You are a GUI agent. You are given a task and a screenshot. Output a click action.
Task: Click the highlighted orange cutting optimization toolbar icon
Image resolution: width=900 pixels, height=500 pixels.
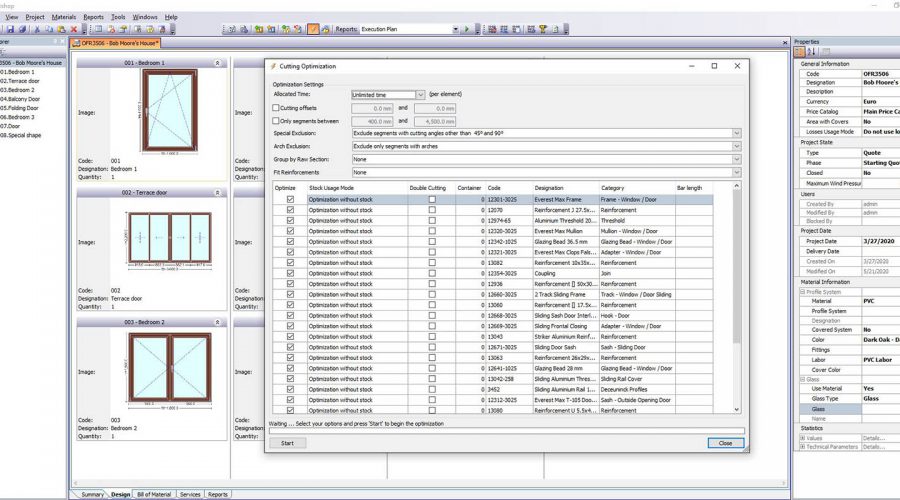pos(313,29)
